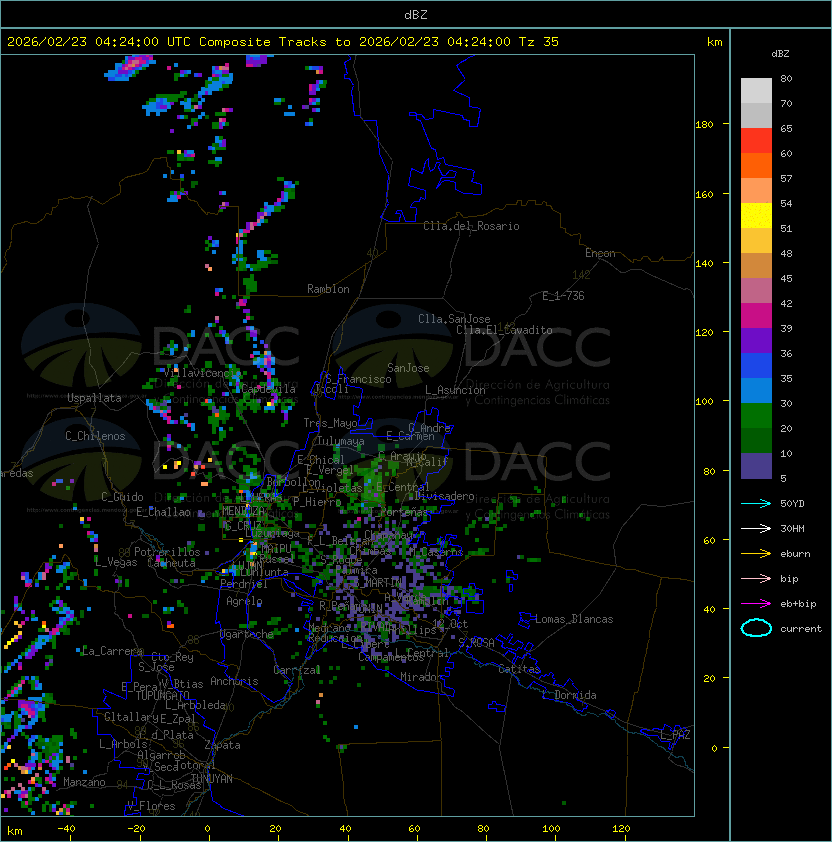Click the 'Tres_Mayo' map label
The image size is (832, 842).
click(x=330, y=423)
